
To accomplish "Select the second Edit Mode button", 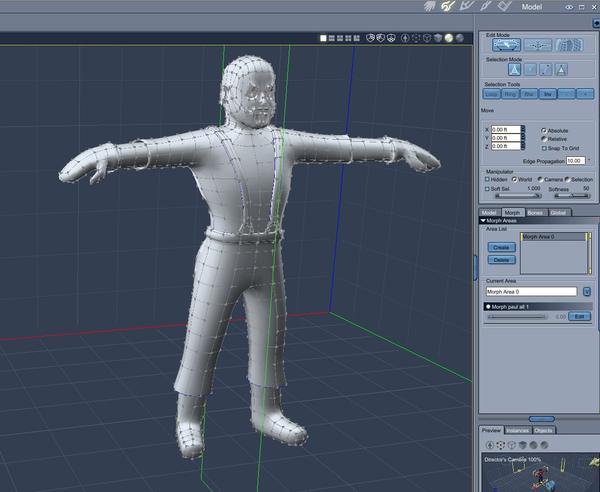I will (538, 45).
